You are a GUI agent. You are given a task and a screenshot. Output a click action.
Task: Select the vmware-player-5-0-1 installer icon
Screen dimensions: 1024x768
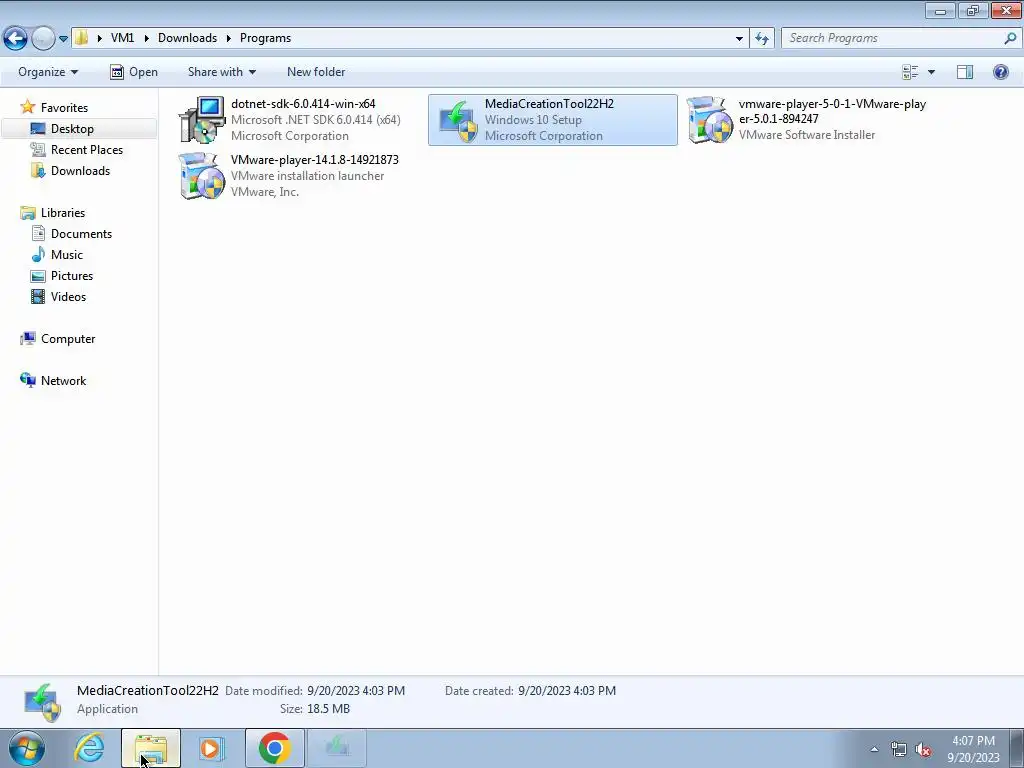point(710,120)
